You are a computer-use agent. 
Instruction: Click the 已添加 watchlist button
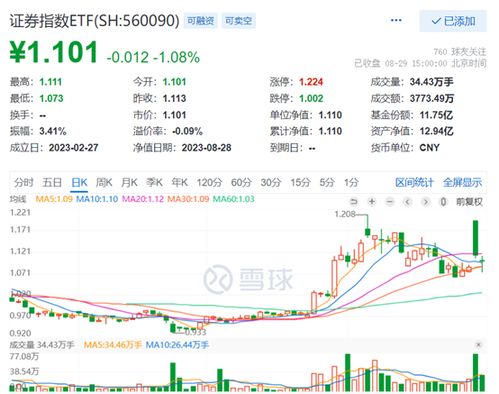coord(453,21)
